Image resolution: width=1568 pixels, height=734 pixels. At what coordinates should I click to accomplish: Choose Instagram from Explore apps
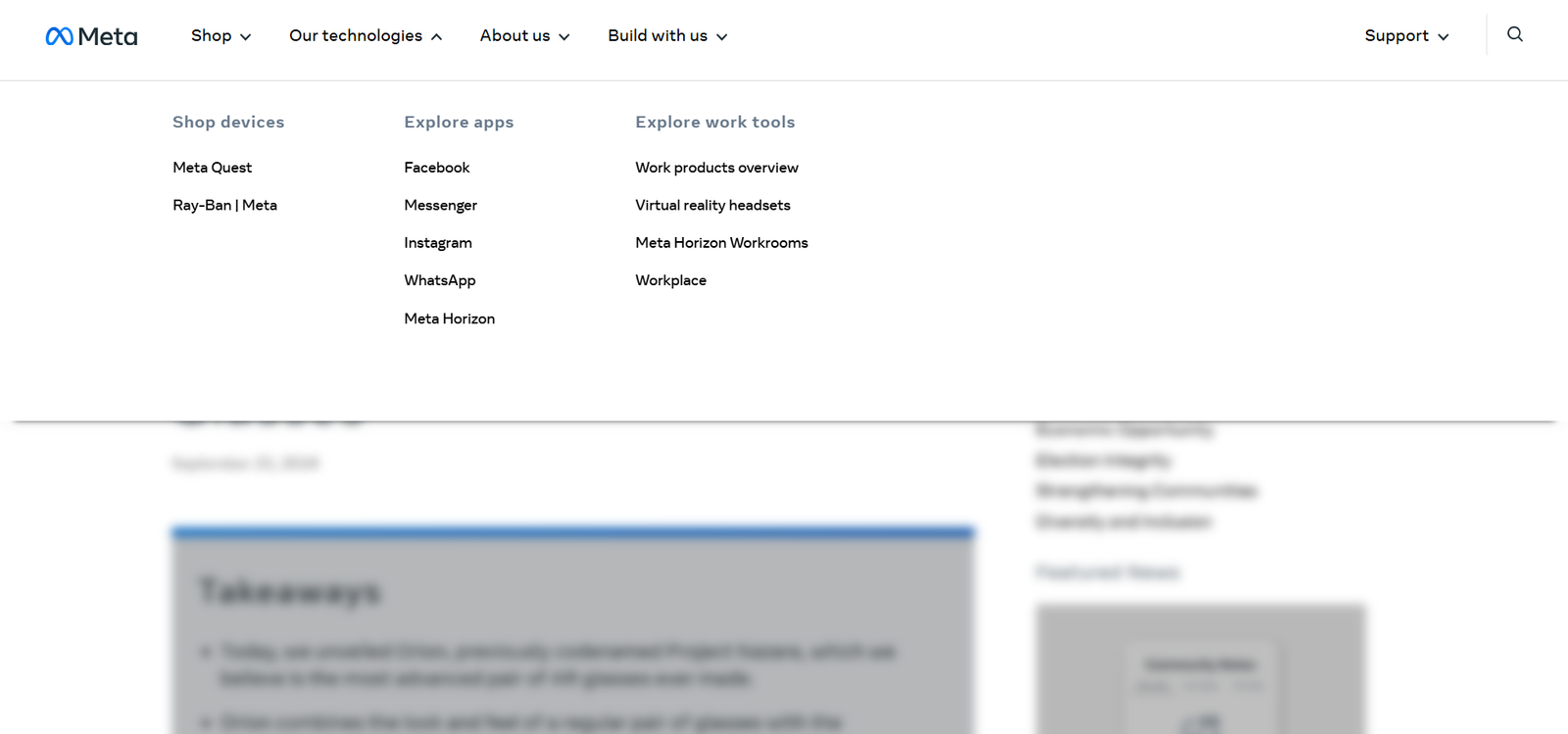tap(437, 243)
